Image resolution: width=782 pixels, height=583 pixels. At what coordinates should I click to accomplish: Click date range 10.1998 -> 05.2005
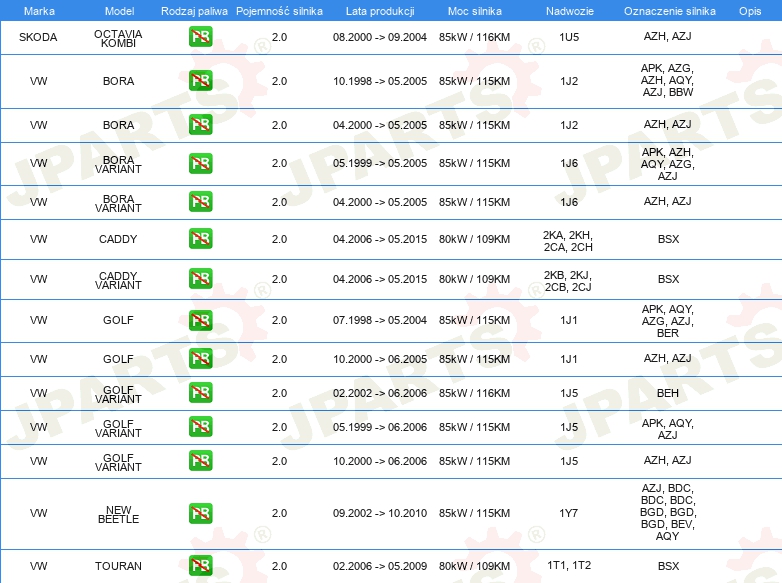[x=380, y=81]
